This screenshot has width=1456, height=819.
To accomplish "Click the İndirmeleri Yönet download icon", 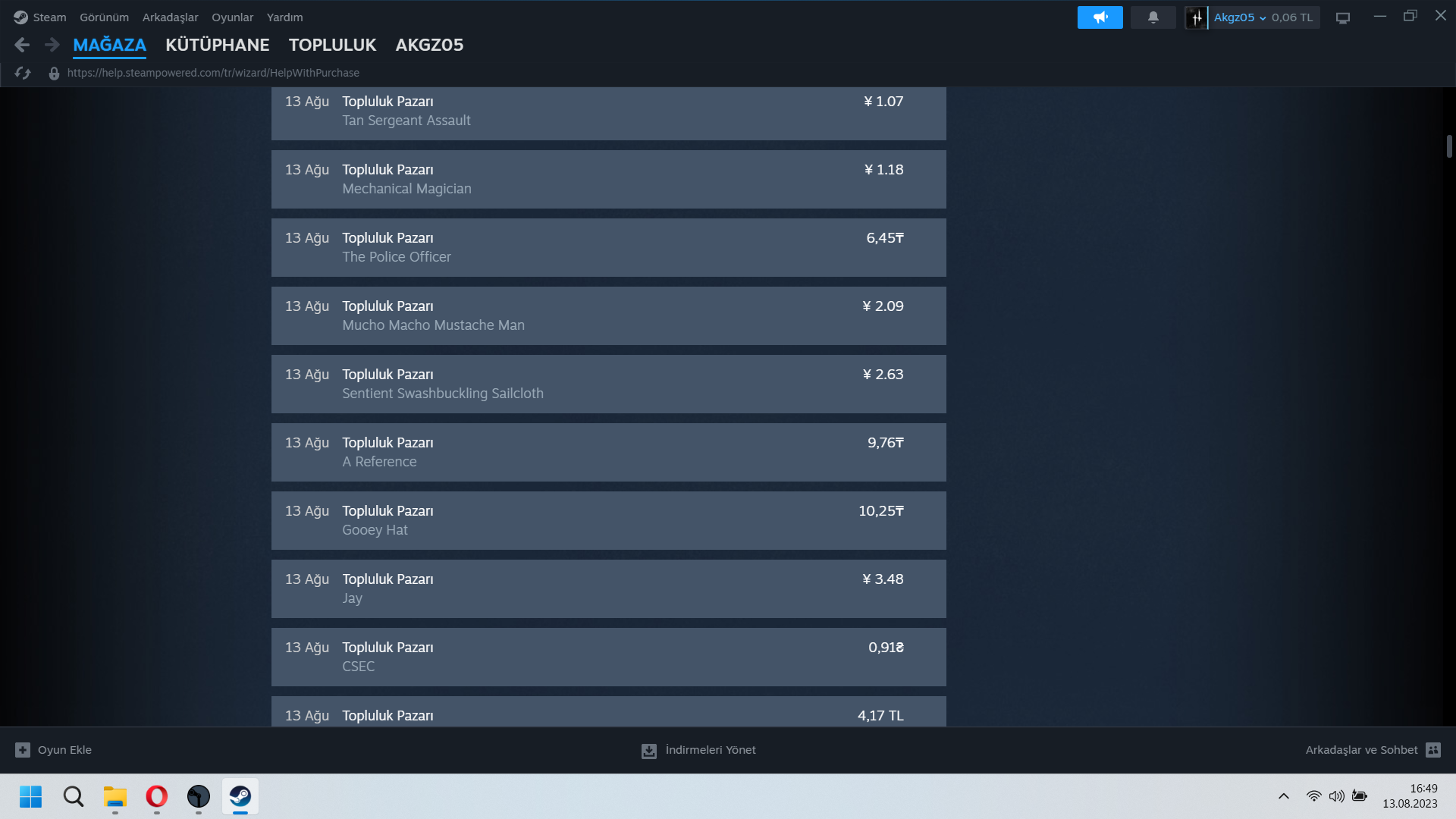I will click(649, 751).
